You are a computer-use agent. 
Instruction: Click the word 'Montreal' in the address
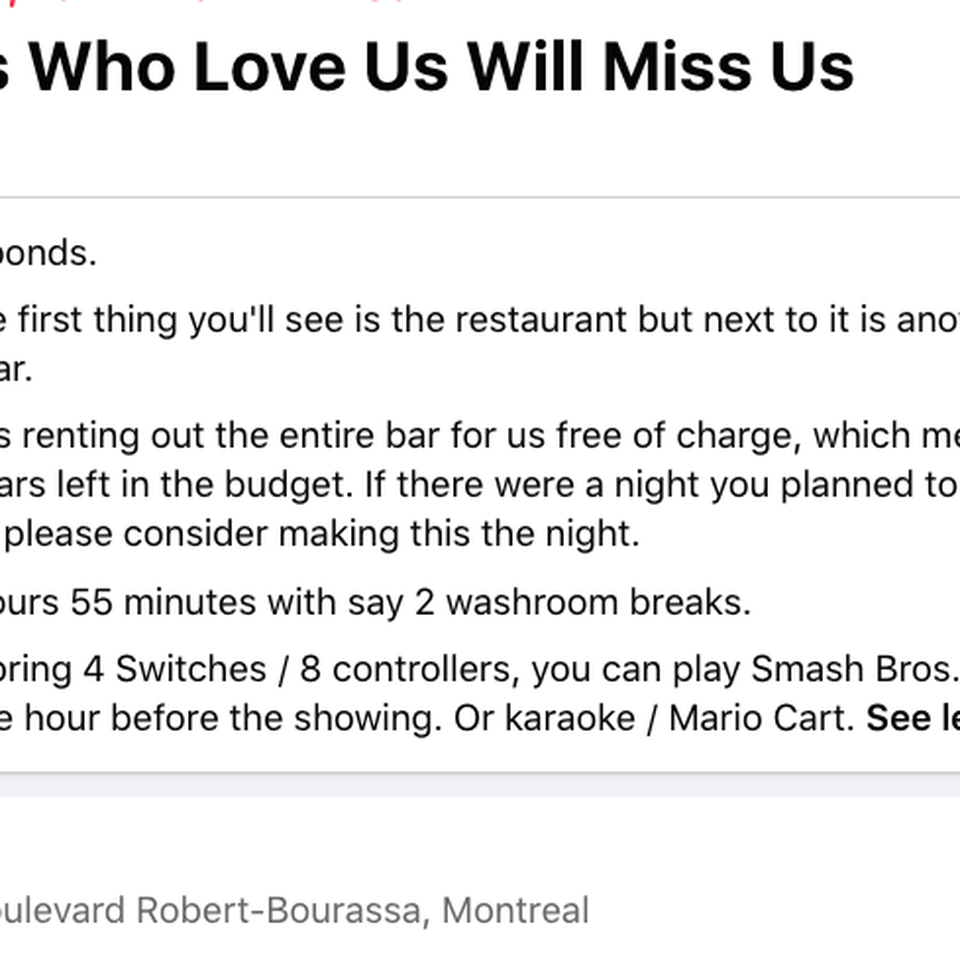pos(516,910)
